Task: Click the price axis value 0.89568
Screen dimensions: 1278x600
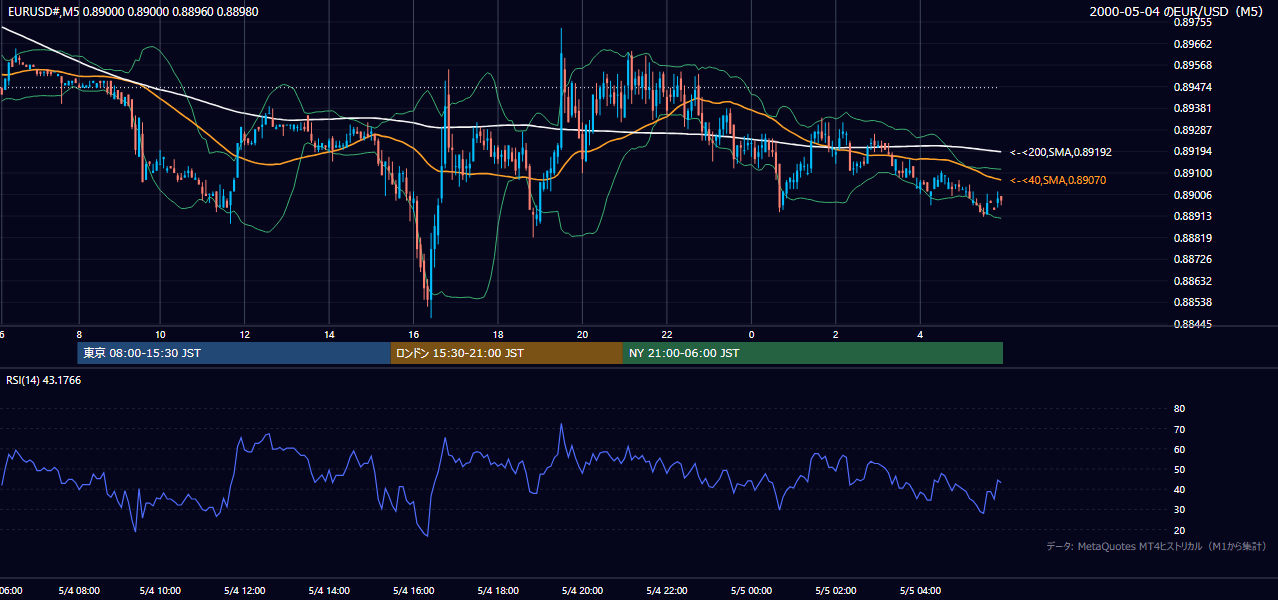Action: coord(1192,65)
